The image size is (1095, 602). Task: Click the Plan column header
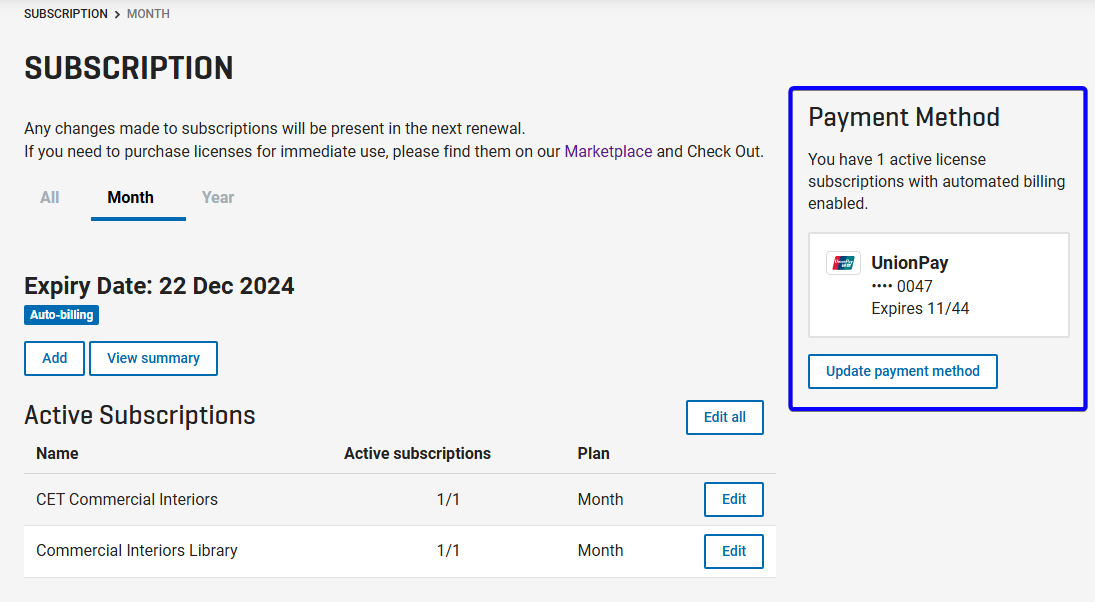594,454
